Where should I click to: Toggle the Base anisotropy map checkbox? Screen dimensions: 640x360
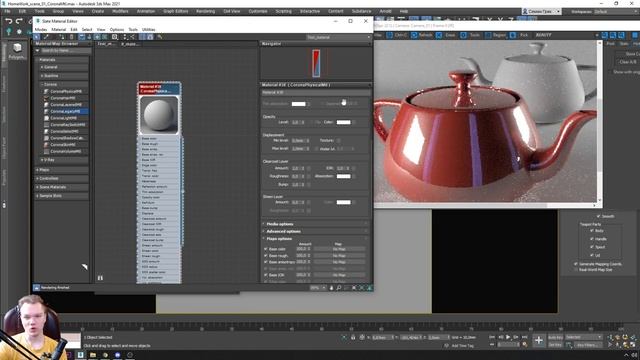[266, 262]
